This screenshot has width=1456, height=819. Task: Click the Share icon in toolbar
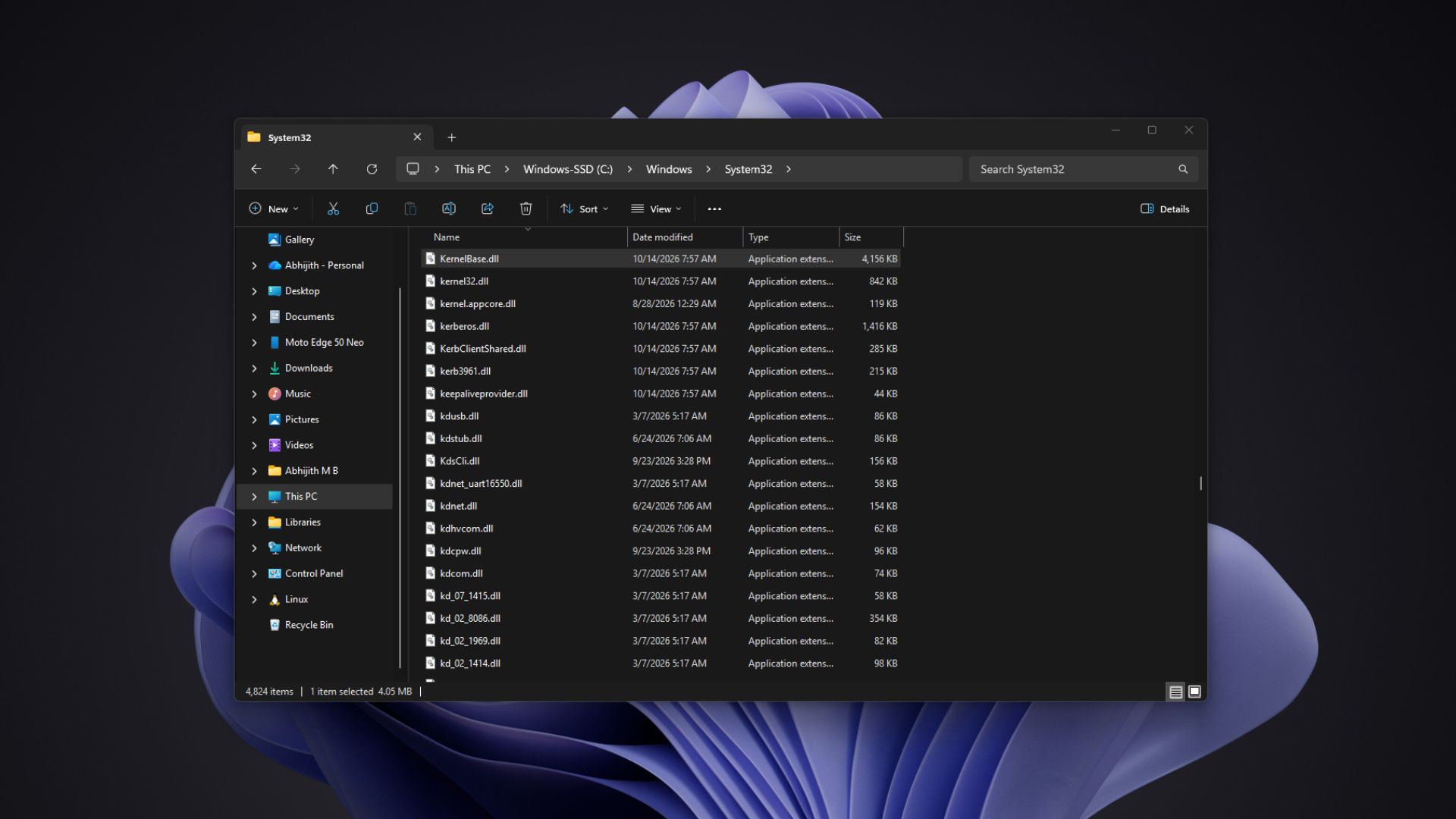point(488,209)
